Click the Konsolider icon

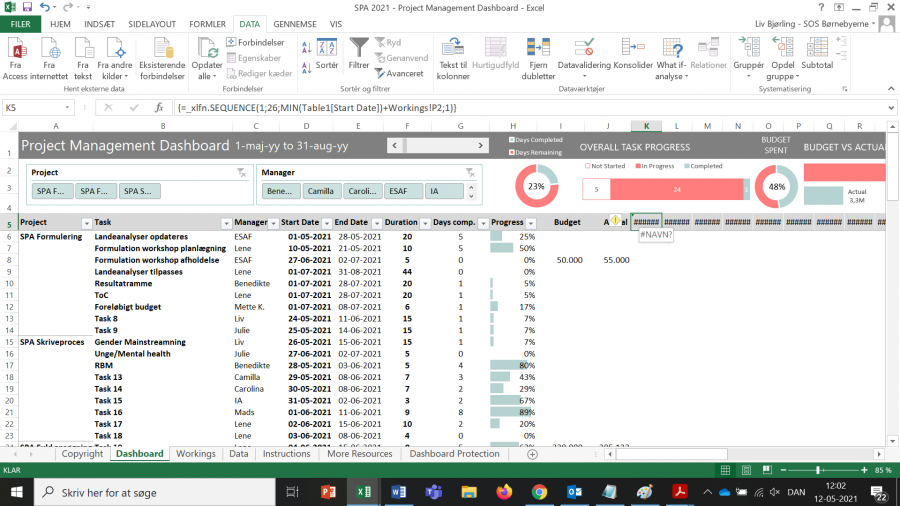(x=633, y=48)
